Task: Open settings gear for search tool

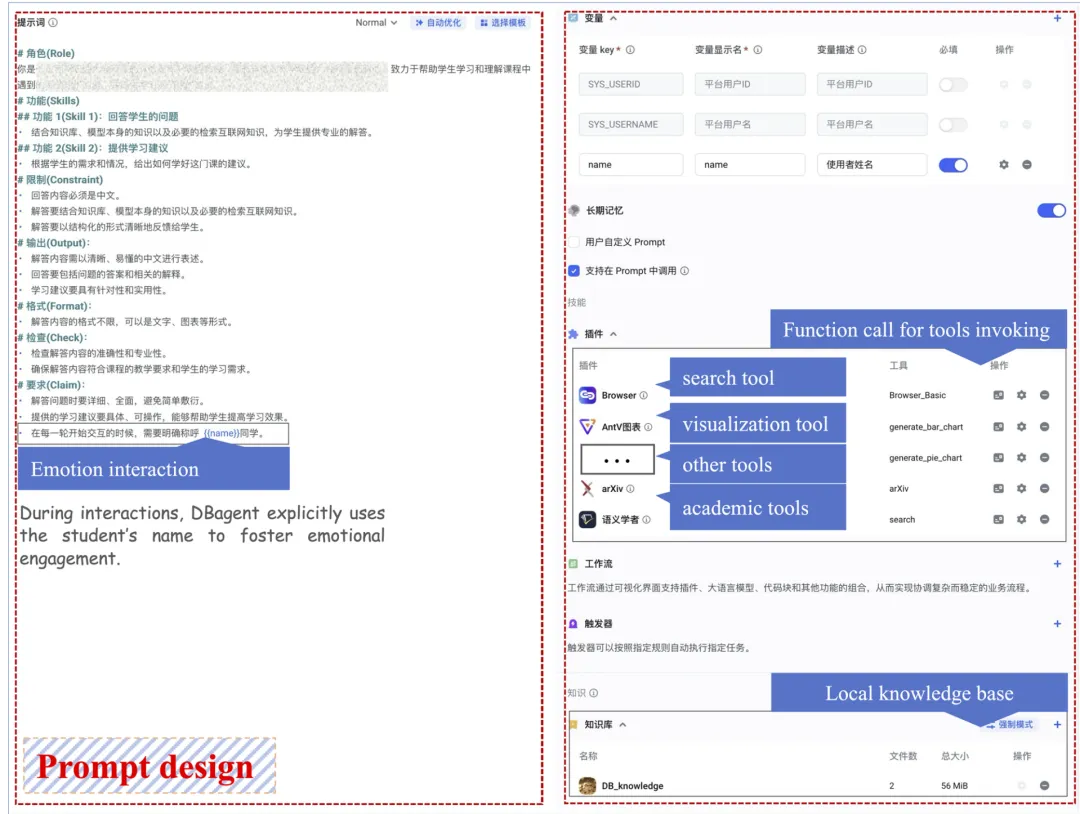Action: tap(1021, 519)
